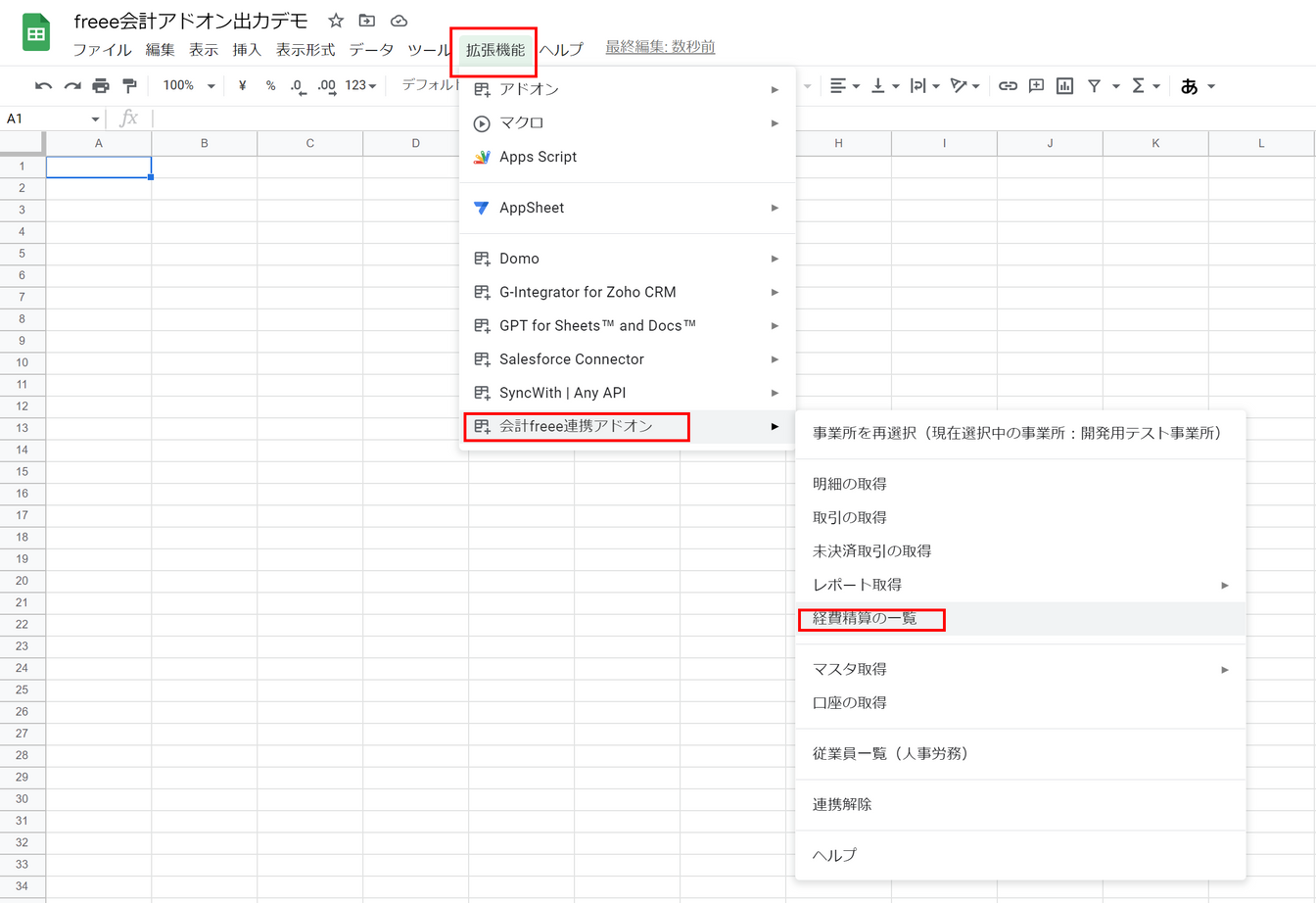Choose 口座の取得
This screenshot has width=1316, height=903.
[x=1020, y=703]
